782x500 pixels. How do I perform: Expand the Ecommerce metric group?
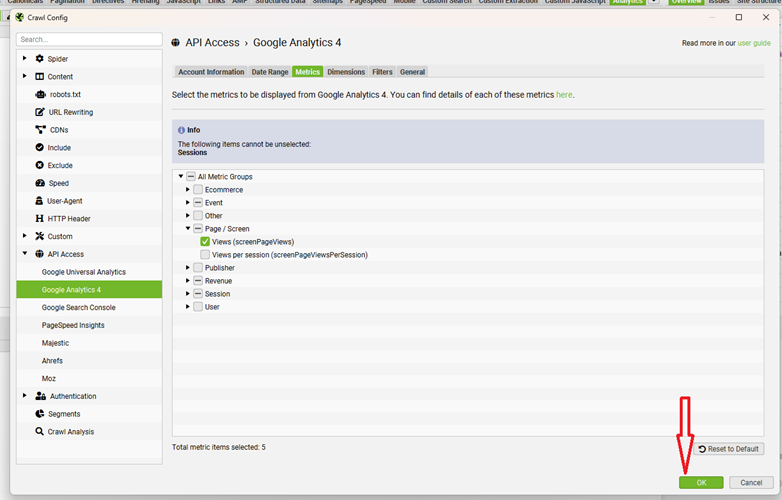click(x=188, y=189)
